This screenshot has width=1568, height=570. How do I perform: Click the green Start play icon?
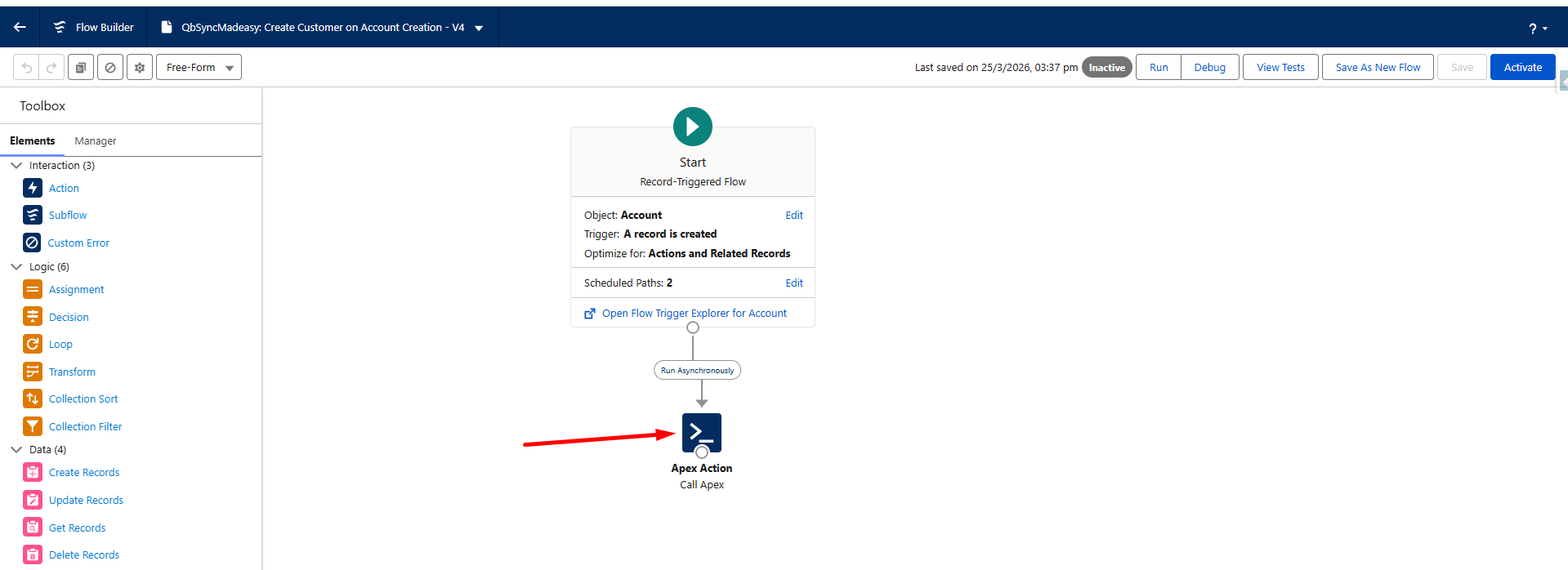693,127
